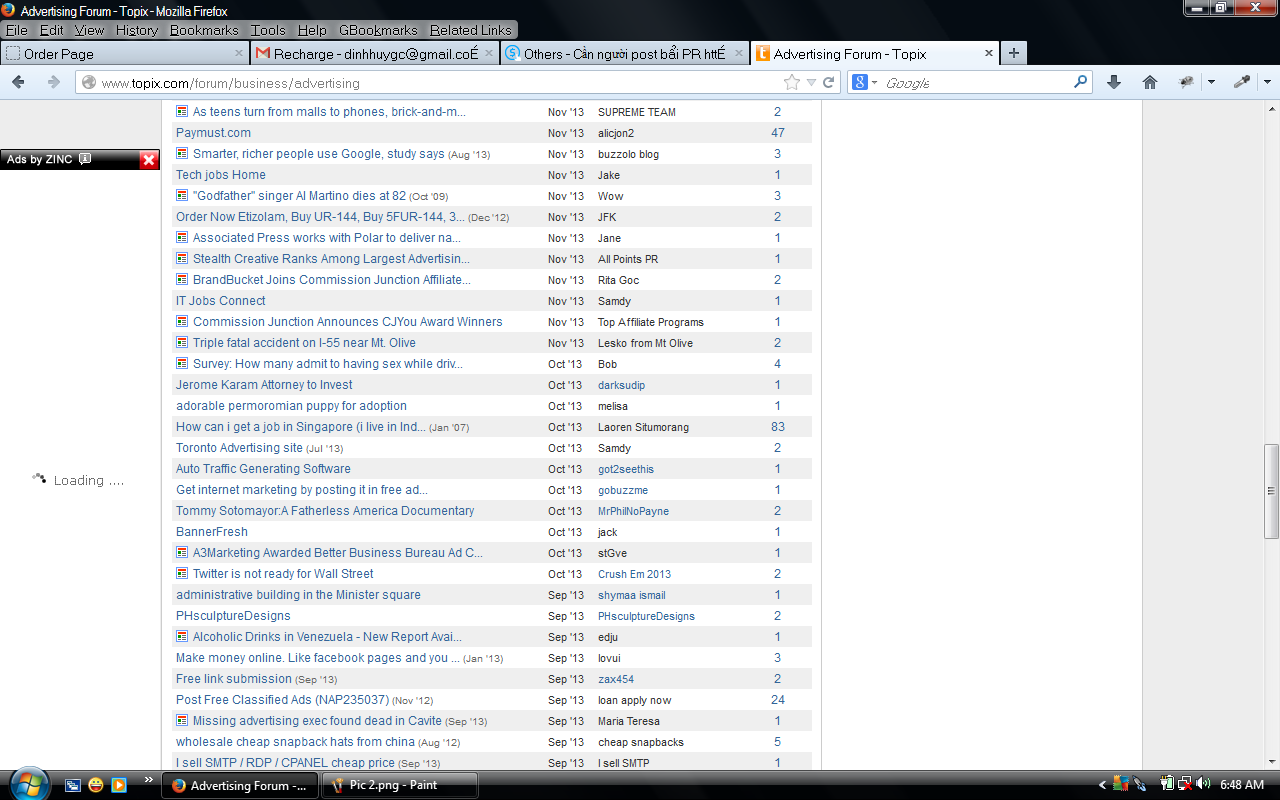The width and height of the screenshot is (1280, 800).
Task: Open 'Jerome Karam Attorney to Invest' thread
Action: coord(264,385)
